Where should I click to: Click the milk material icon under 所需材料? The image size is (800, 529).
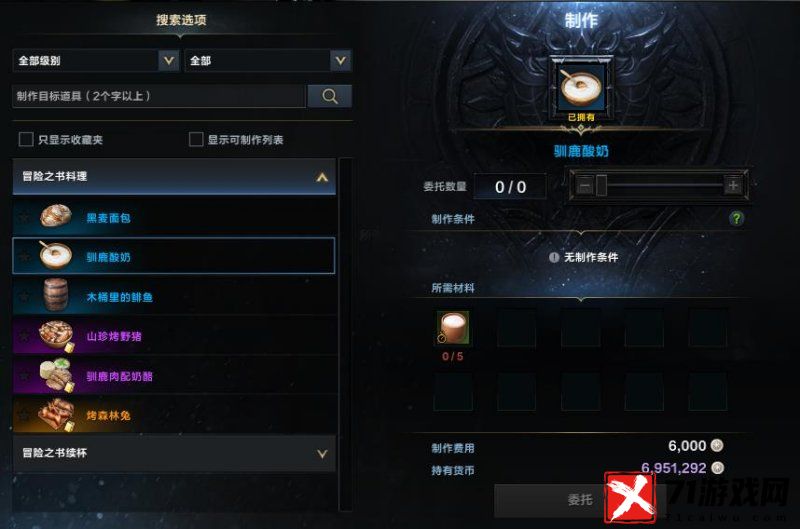point(453,328)
